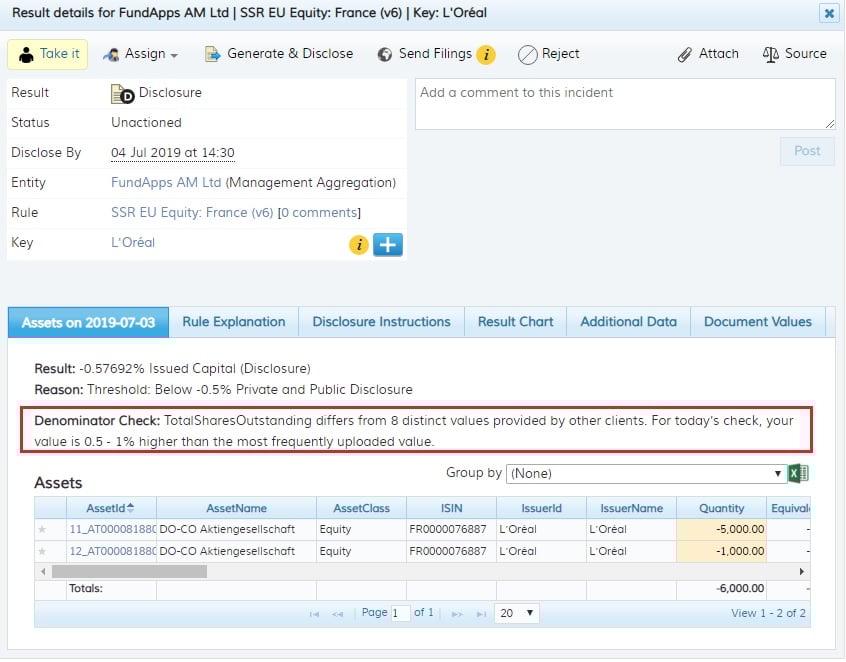
Task: Click Send Filings
Action: (x=425, y=54)
